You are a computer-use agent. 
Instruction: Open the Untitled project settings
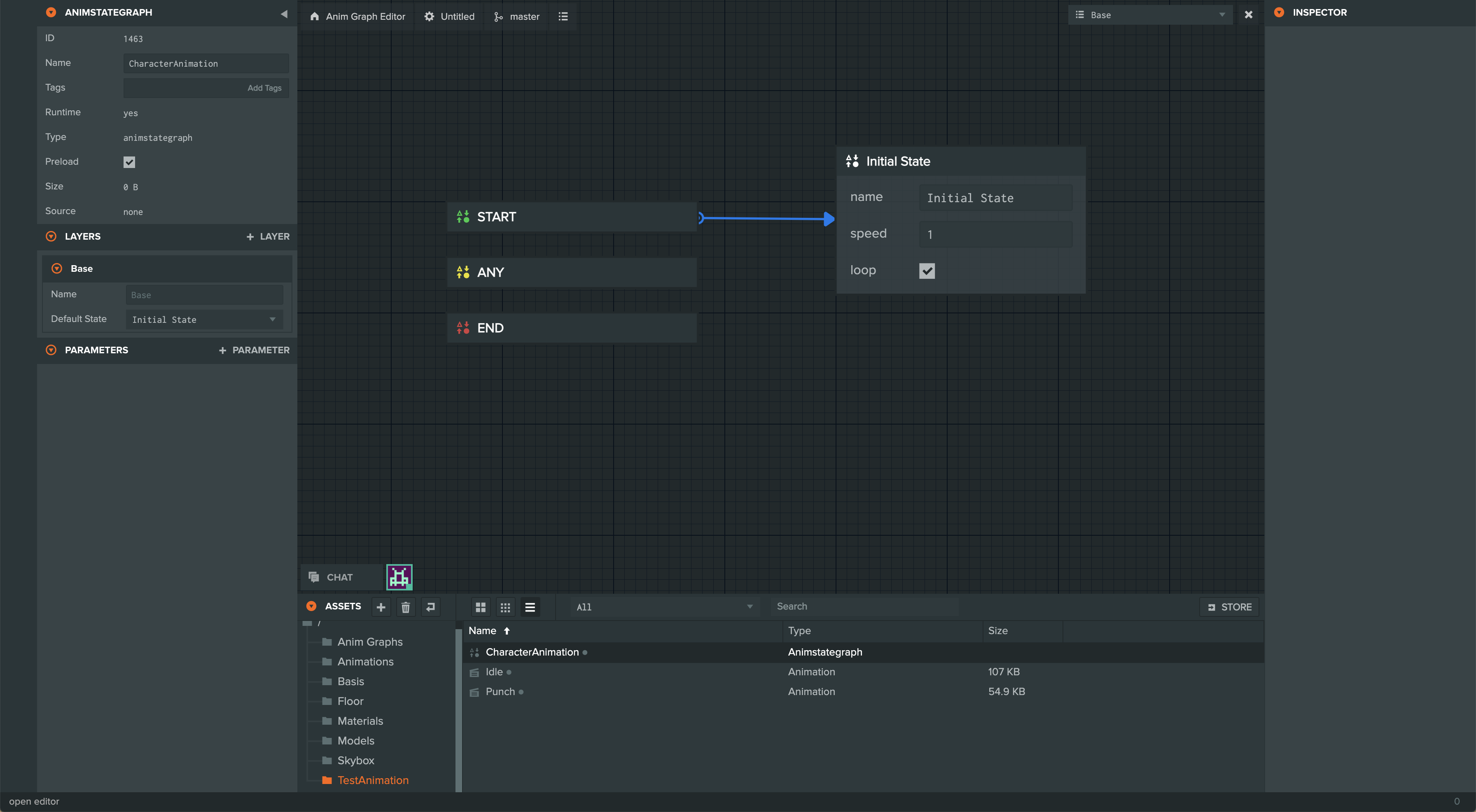pos(450,16)
